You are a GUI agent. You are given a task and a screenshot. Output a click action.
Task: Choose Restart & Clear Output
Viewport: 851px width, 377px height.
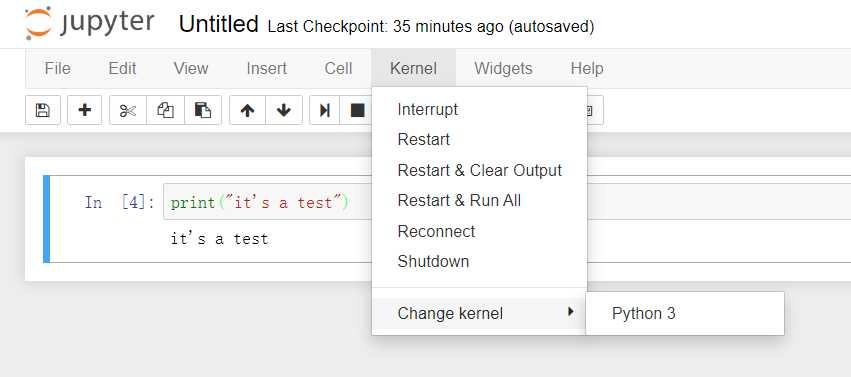479,170
